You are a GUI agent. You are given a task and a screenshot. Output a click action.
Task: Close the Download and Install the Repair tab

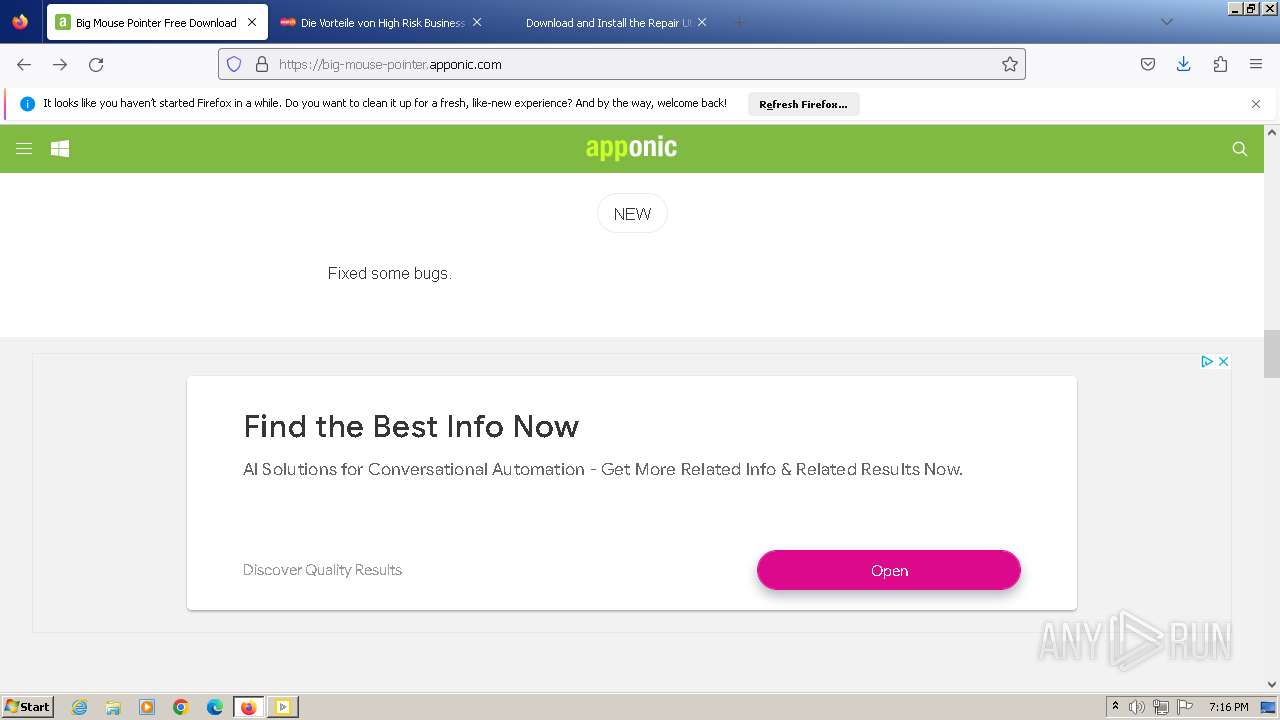click(701, 22)
